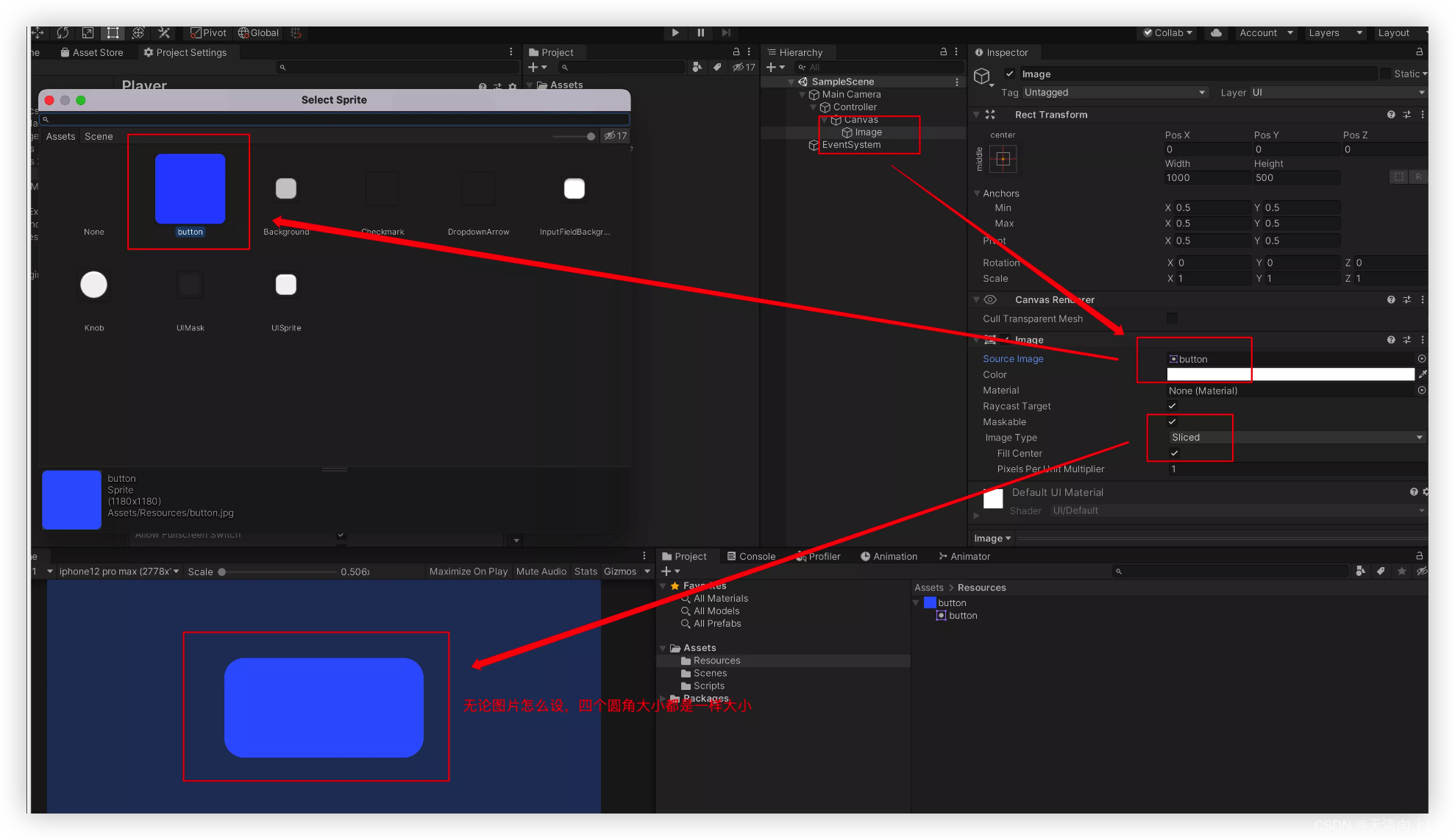Select the Rect Transform tool icon

(113, 32)
